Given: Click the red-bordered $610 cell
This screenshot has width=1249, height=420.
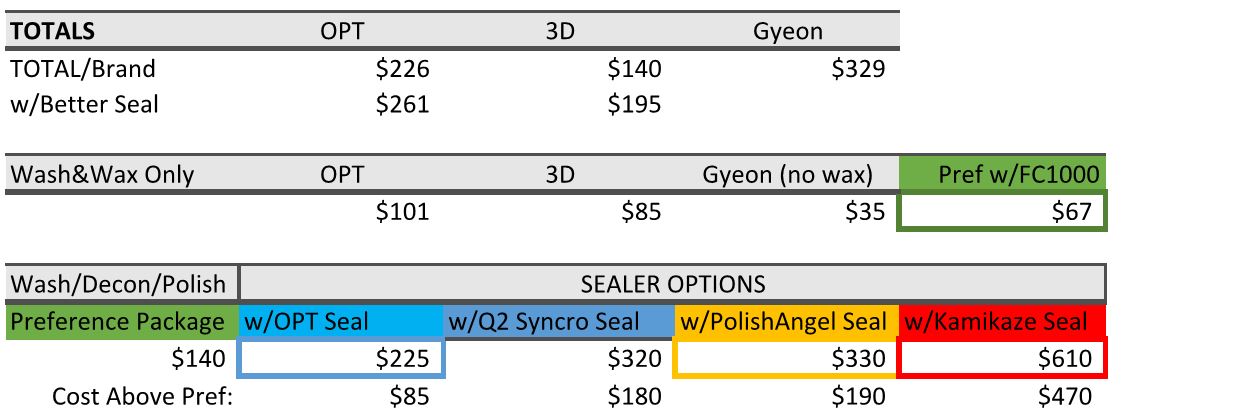Looking at the screenshot, I should click(1003, 358).
